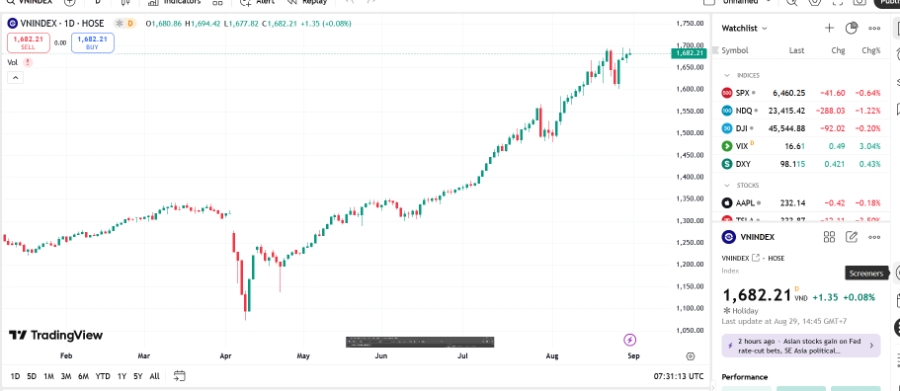Select the 1M time range
This screenshot has height=391, width=900.
point(49,376)
